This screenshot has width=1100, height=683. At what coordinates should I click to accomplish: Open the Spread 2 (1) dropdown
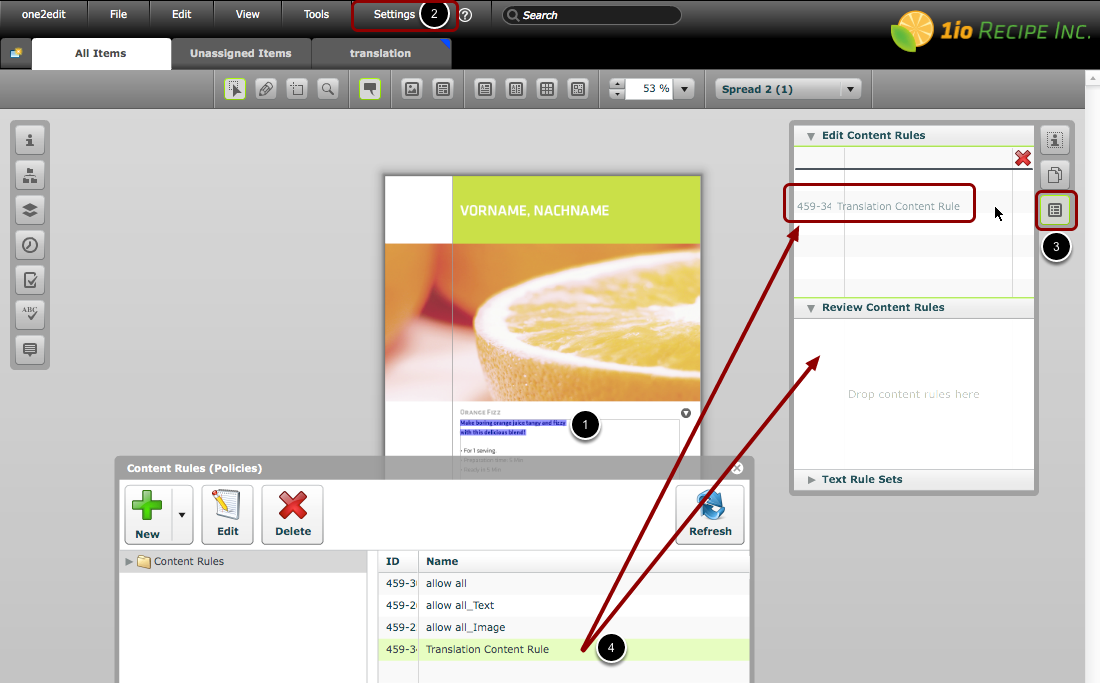pos(788,89)
